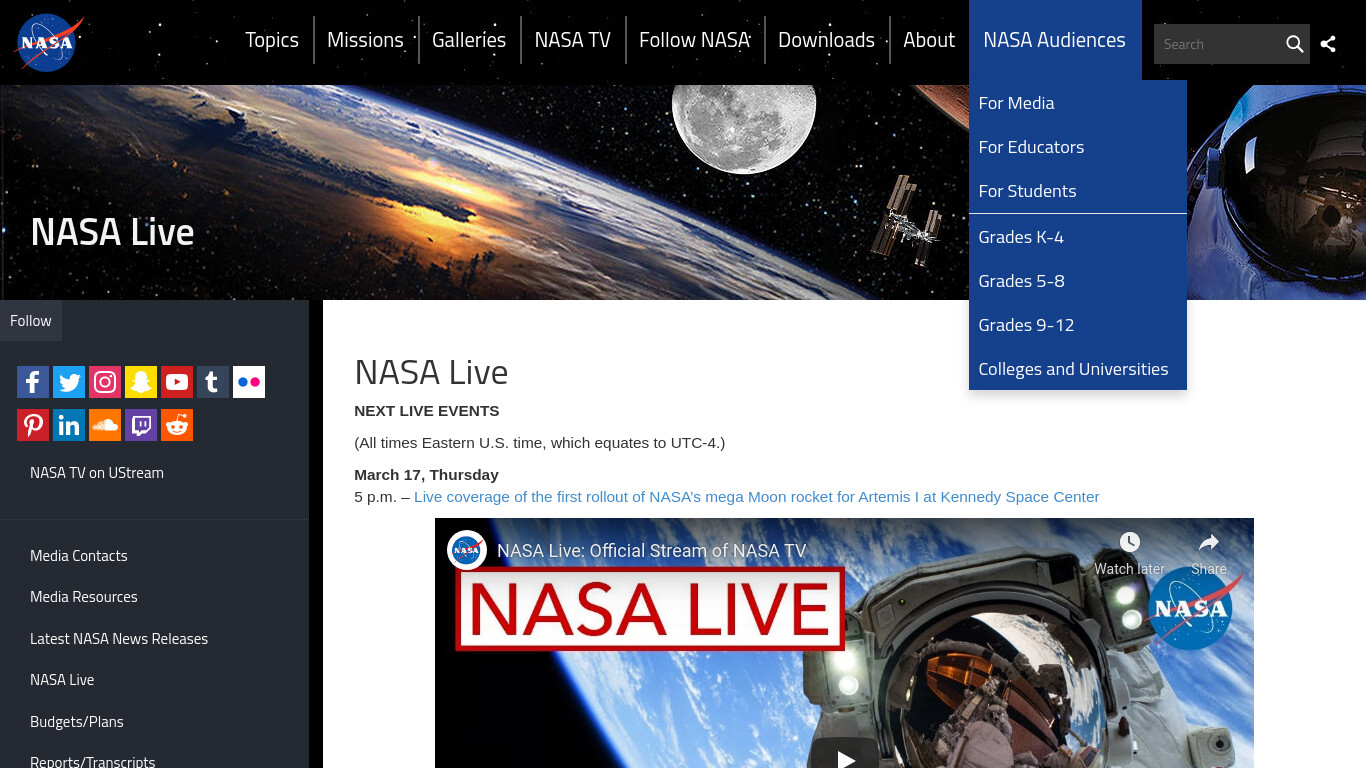This screenshot has height=768, width=1366.
Task: Open NASA Live sidebar link
Action: click(62, 680)
